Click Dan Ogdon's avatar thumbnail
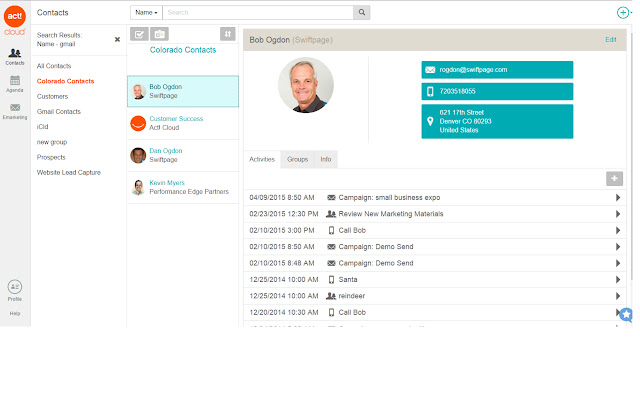The image size is (640, 400). 138,155
